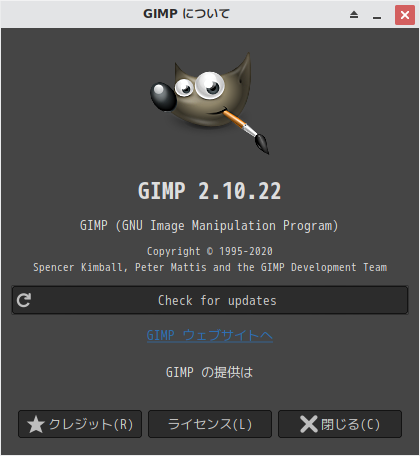
Task: Click the GIMP の提供は text
Action: coord(210,372)
